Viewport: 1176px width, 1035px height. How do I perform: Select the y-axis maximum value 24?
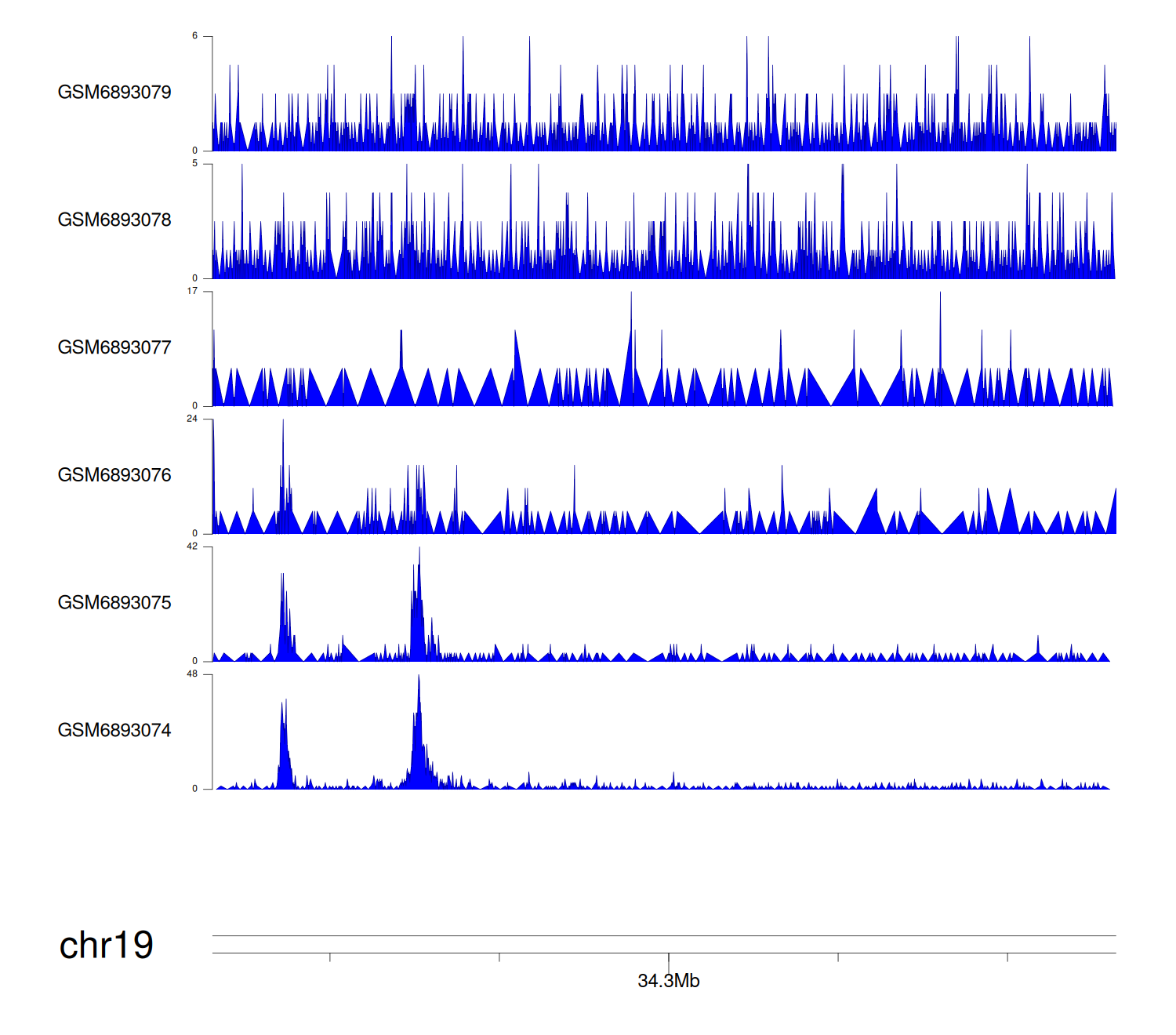[192, 419]
